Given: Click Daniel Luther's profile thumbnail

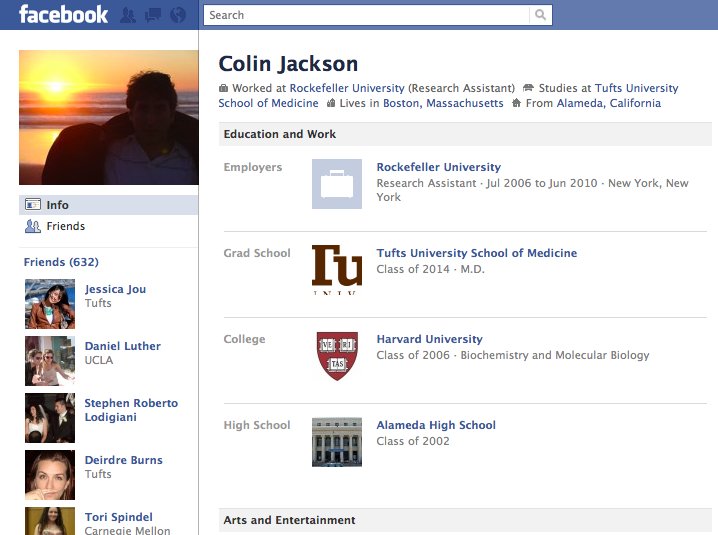Looking at the screenshot, I should [50, 361].
